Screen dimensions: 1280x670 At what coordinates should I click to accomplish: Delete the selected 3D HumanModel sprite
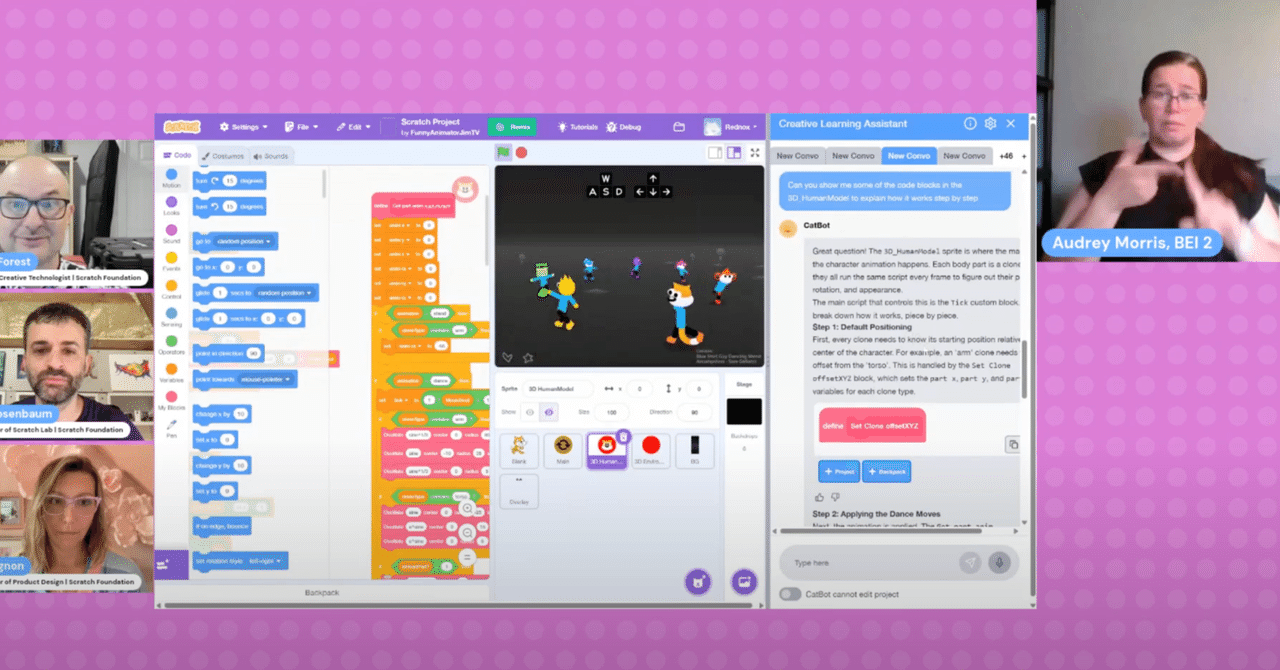tap(623, 436)
